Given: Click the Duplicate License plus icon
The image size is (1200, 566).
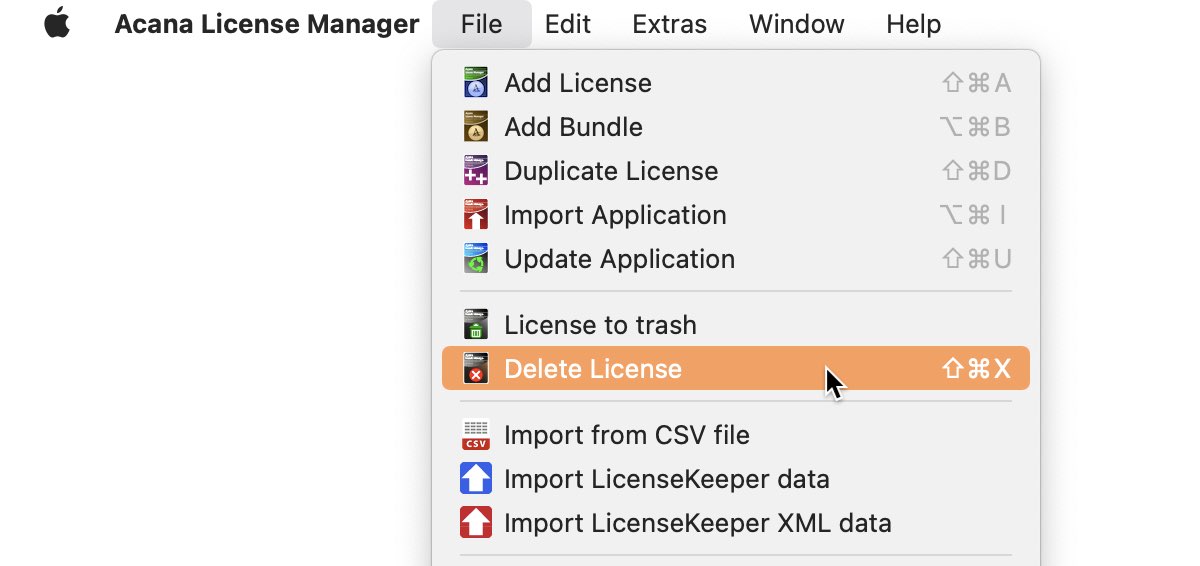Looking at the screenshot, I should click(x=476, y=171).
